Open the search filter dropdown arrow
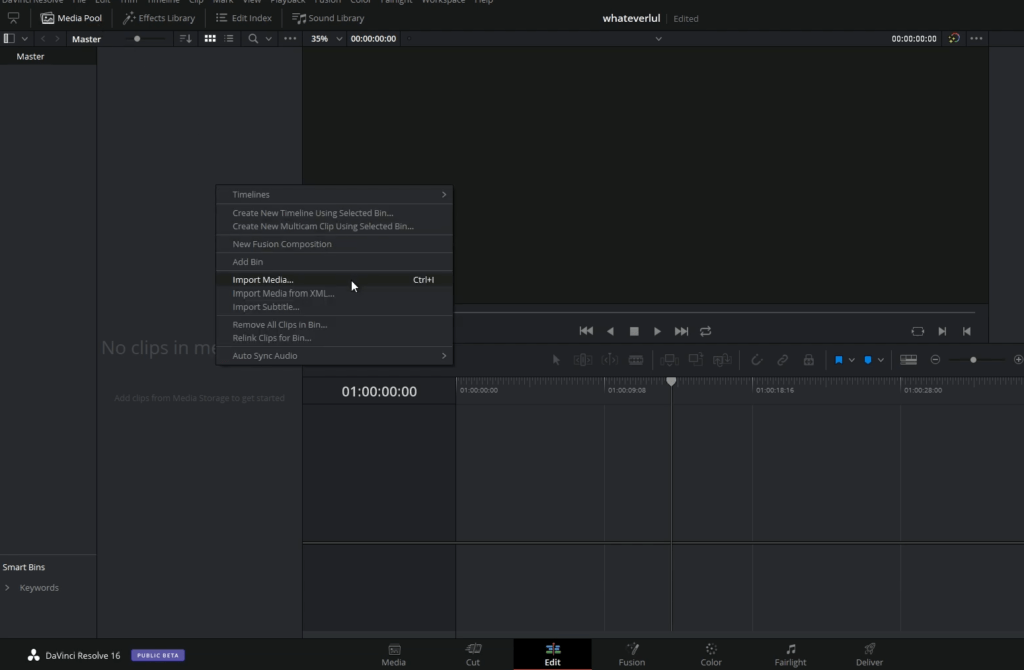 click(268, 39)
